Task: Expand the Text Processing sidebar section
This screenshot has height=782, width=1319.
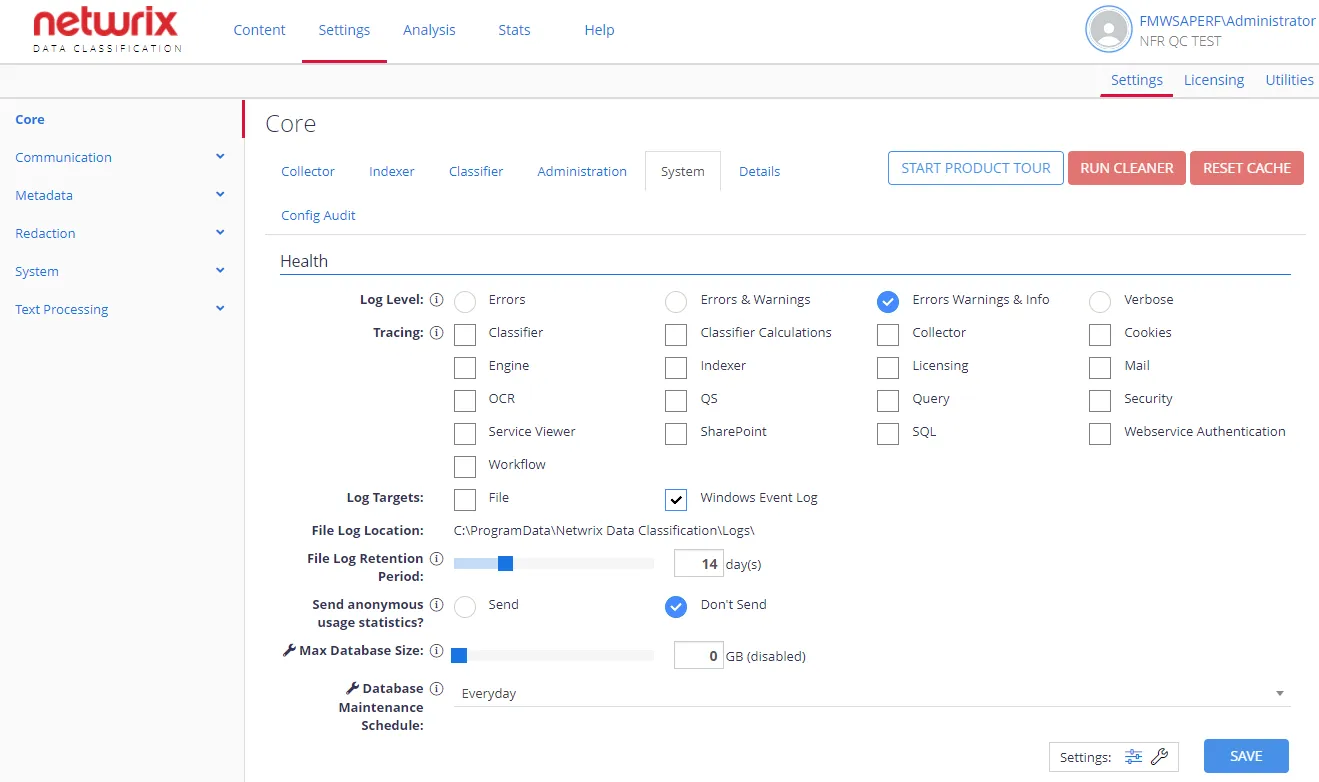Action: click(x=120, y=309)
